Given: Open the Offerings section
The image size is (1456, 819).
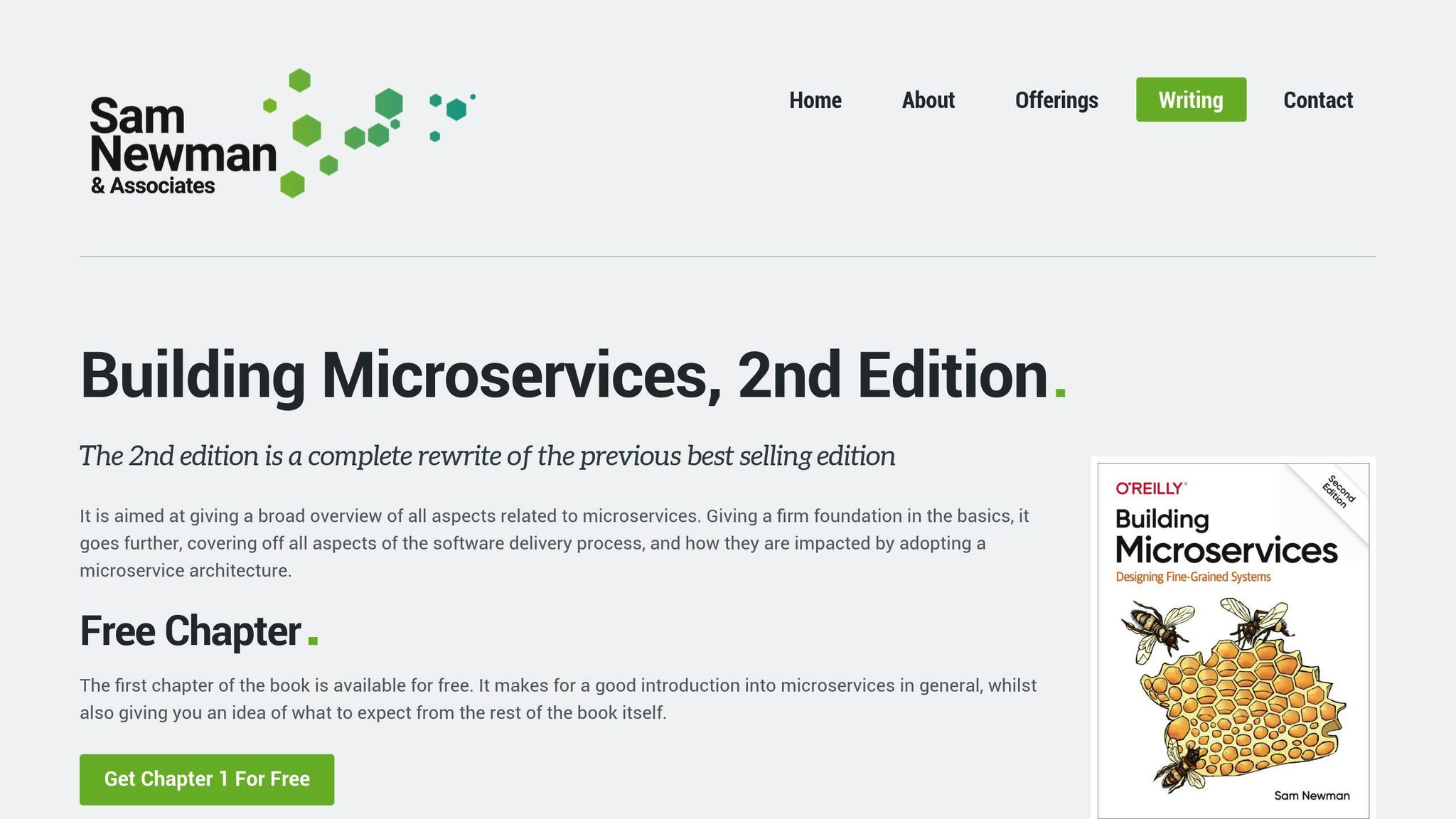Looking at the screenshot, I should pyautogui.click(x=1056, y=100).
